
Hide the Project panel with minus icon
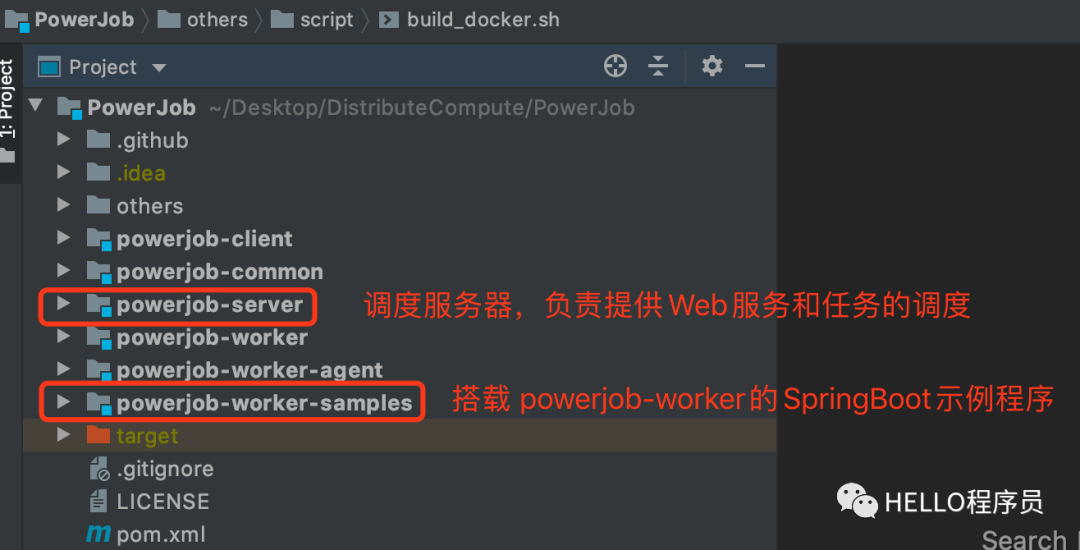pyautogui.click(x=755, y=66)
